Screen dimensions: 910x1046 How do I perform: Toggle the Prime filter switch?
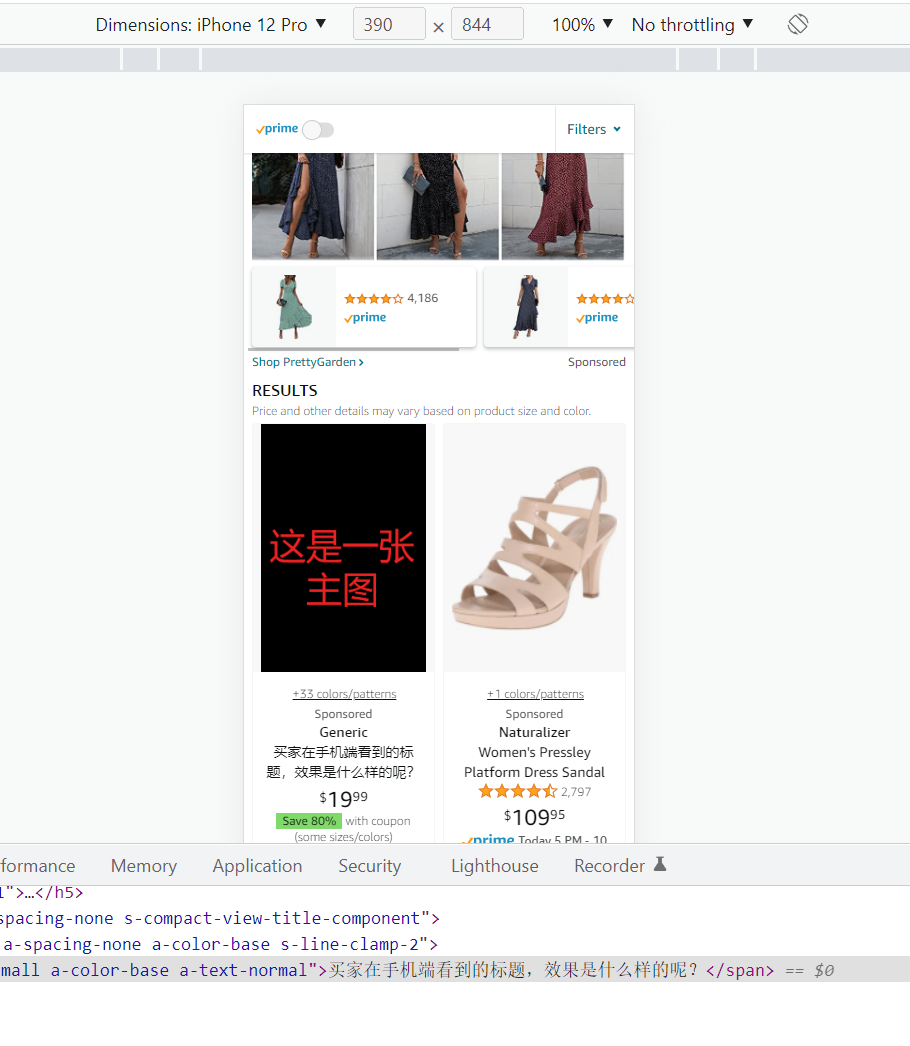pos(318,129)
